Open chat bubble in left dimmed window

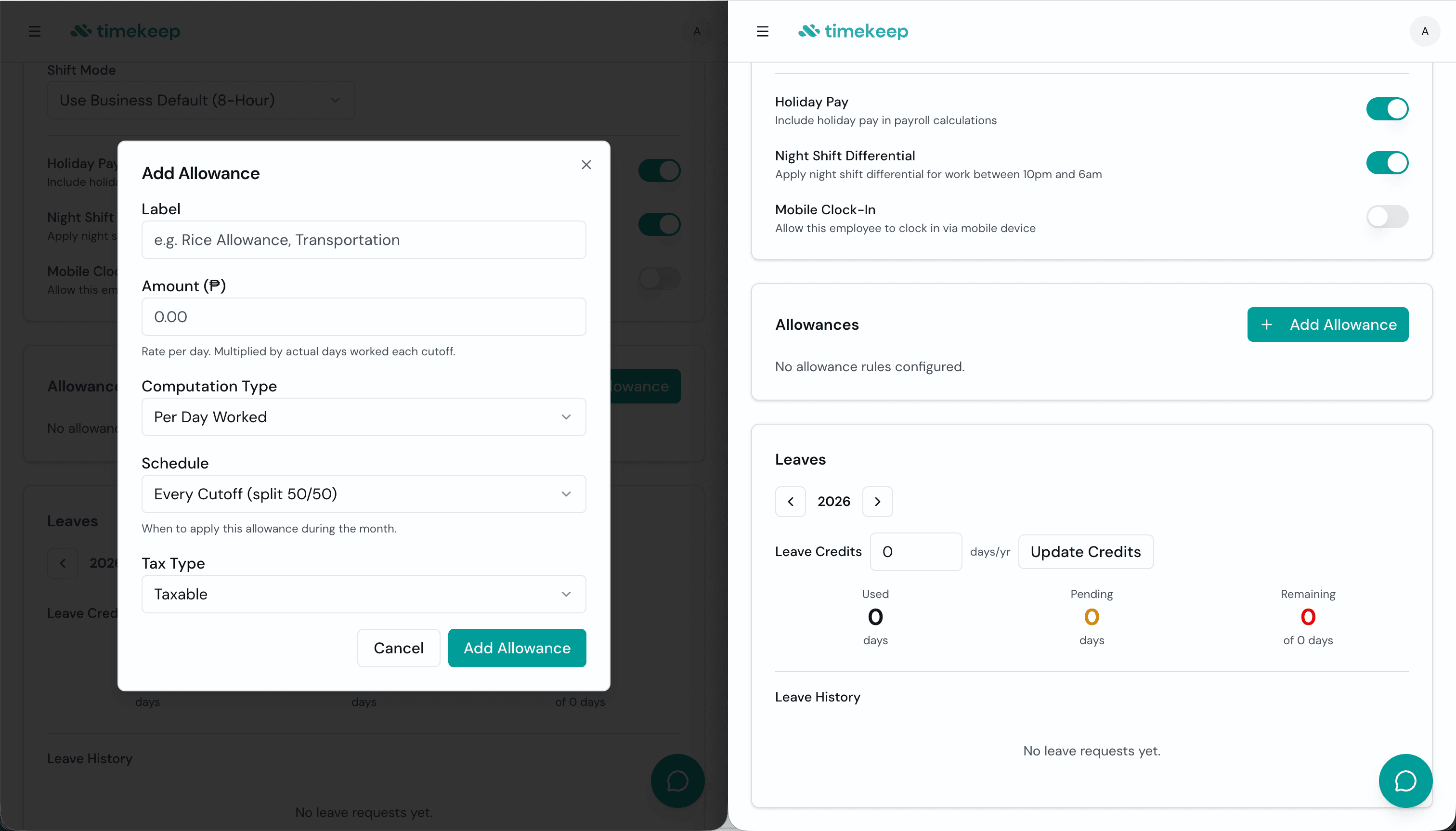pos(677,781)
